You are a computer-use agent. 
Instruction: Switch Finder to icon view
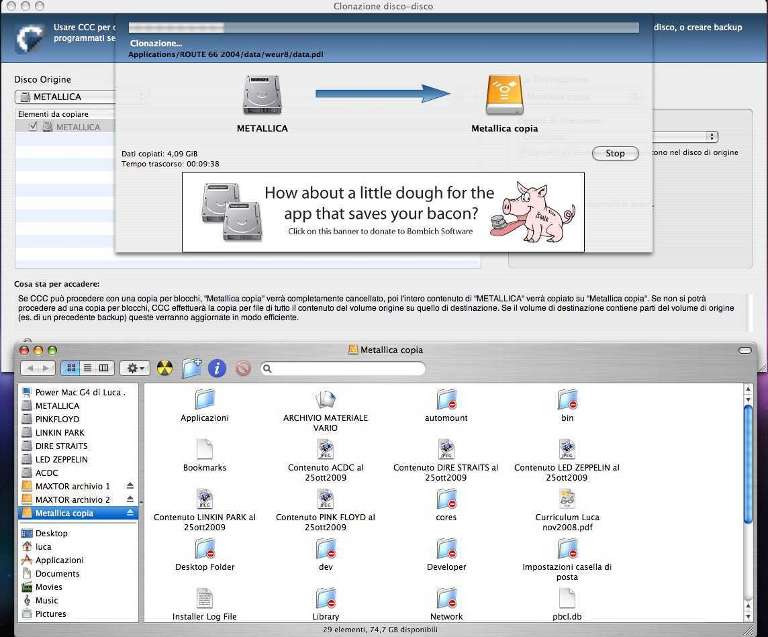click(x=71, y=368)
